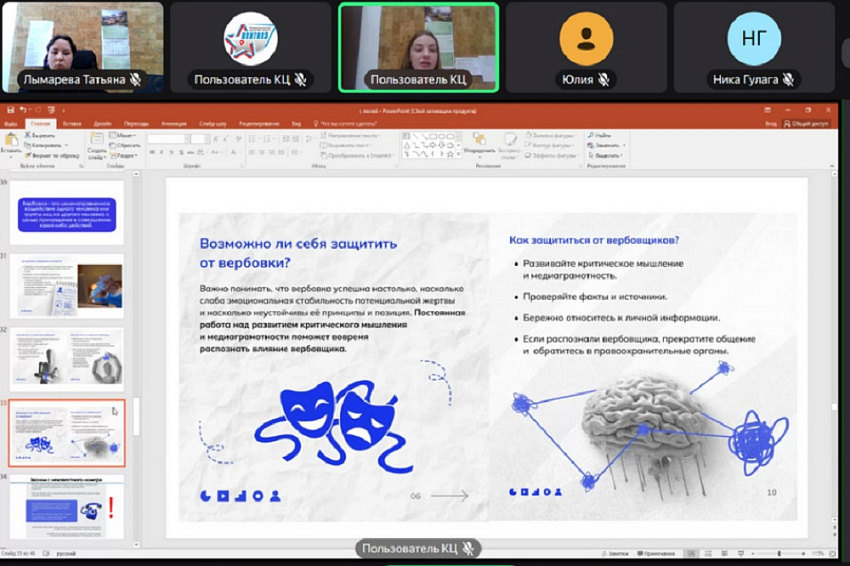850x566 pixels.
Task: Toggle the Comments (Примечания) pane
Action: pos(655,553)
